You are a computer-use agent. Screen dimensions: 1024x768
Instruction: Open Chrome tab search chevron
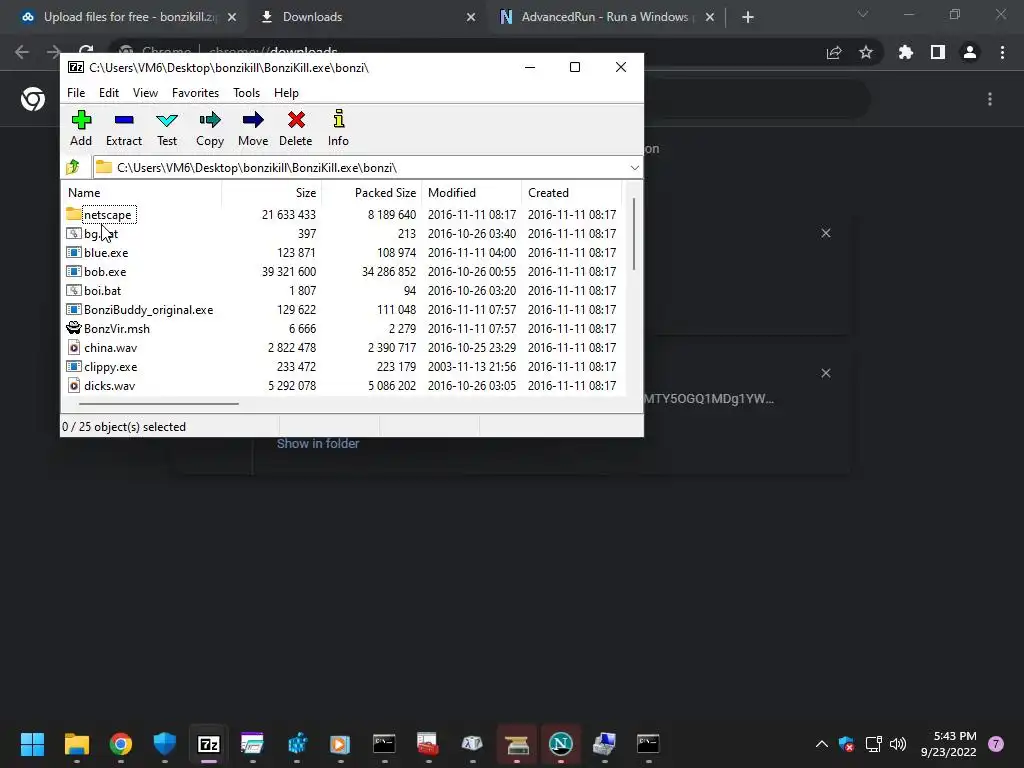(863, 14)
